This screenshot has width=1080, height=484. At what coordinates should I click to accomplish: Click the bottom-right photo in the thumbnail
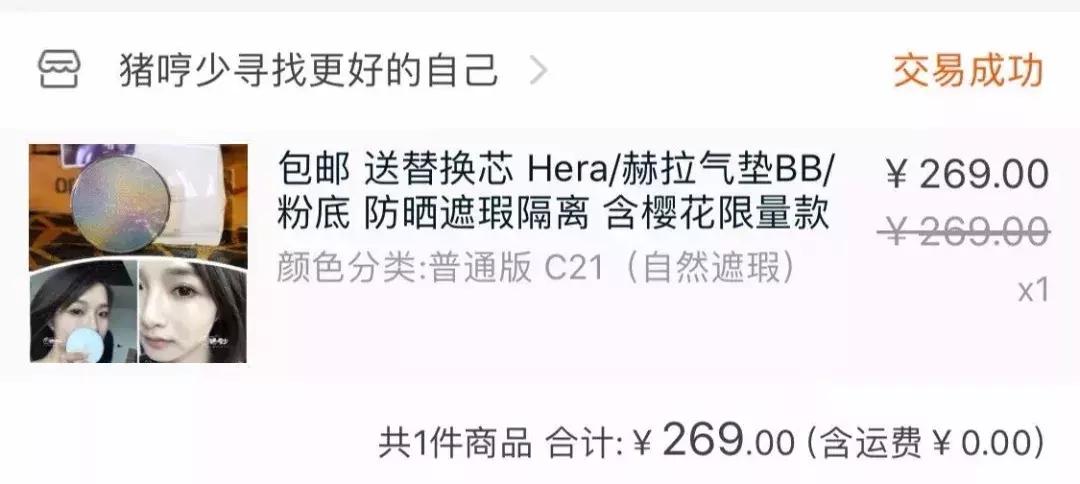point(193,310)
